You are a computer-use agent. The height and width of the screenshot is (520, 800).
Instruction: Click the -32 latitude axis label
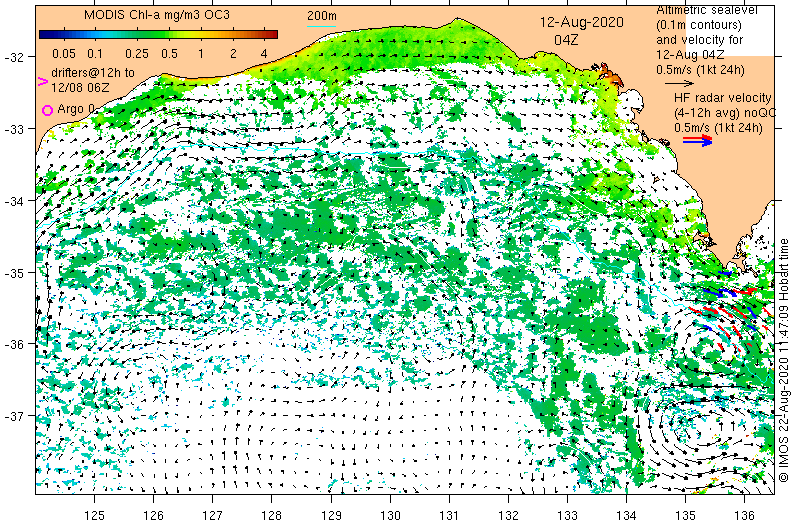pos(13,57)
